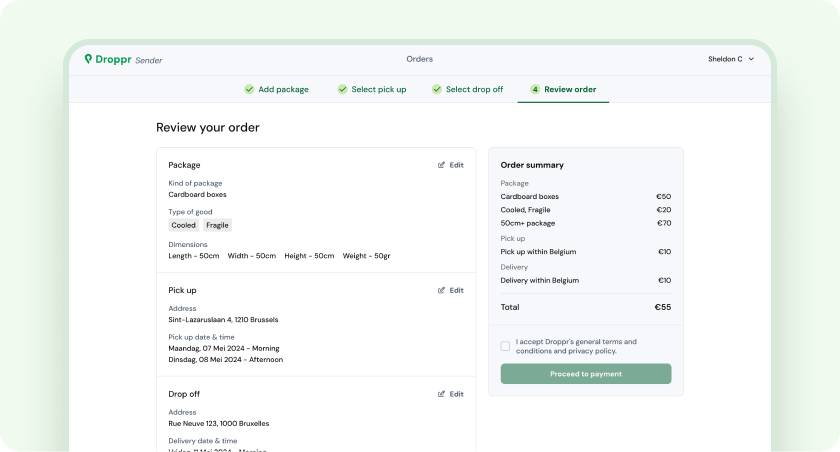This screenshot has width=840, height=452.
Task: Click Maandag, 07 Mei 2024 – Morning
Action: click(x=224, y=349)
